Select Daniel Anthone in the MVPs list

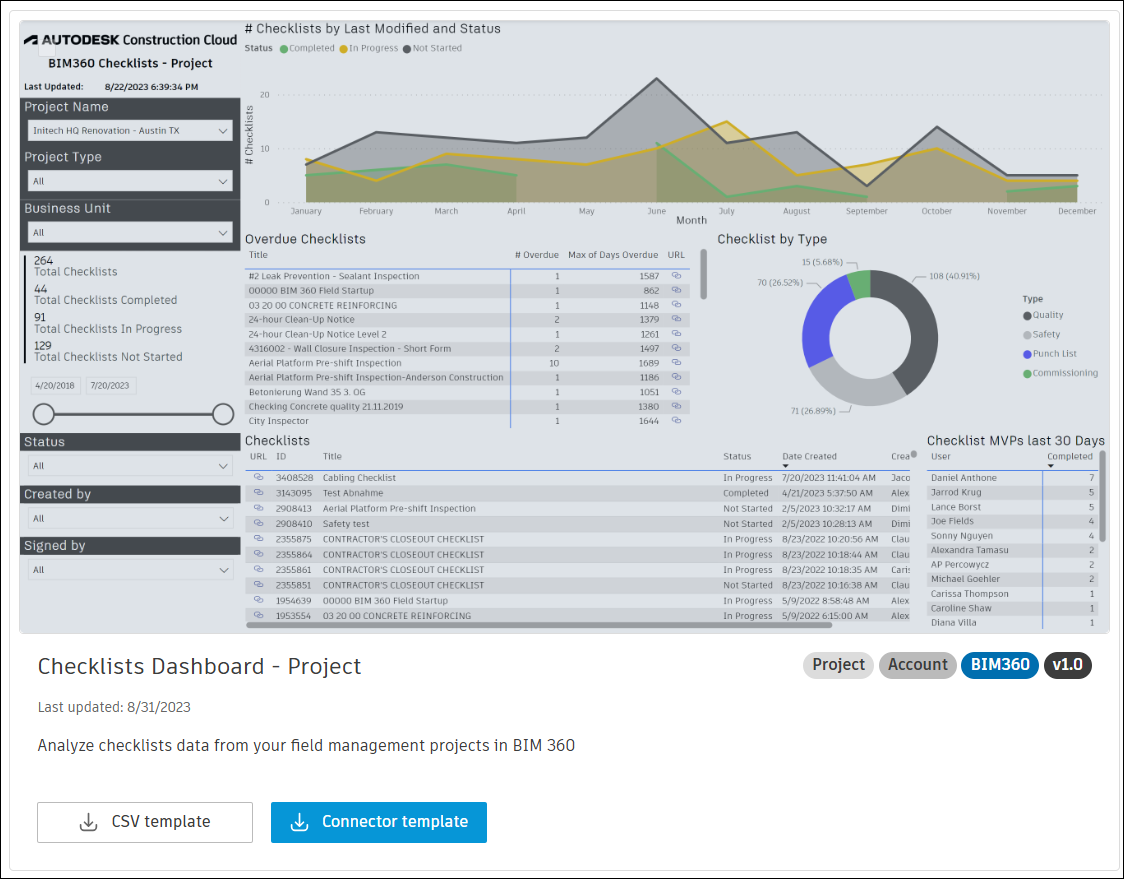pyautogui.click(x=963, y=477)
